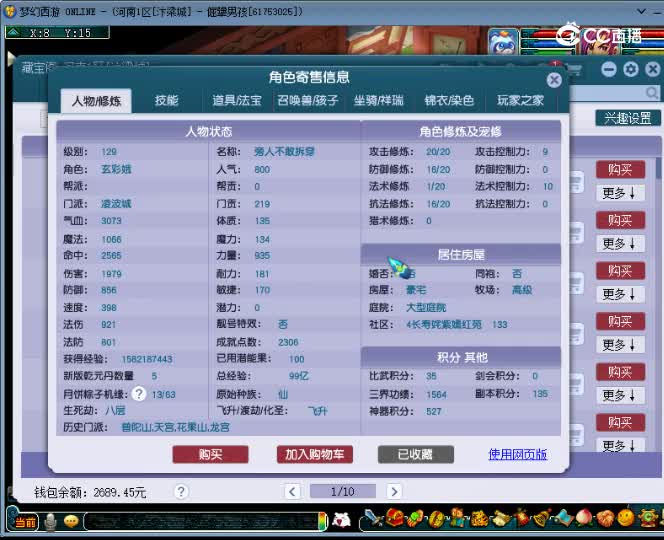Image resolution: width=664 pixels, height=540 pixels.
Task: Click the golden bell icon in bottom bar
Action: [x=542, y=518]
